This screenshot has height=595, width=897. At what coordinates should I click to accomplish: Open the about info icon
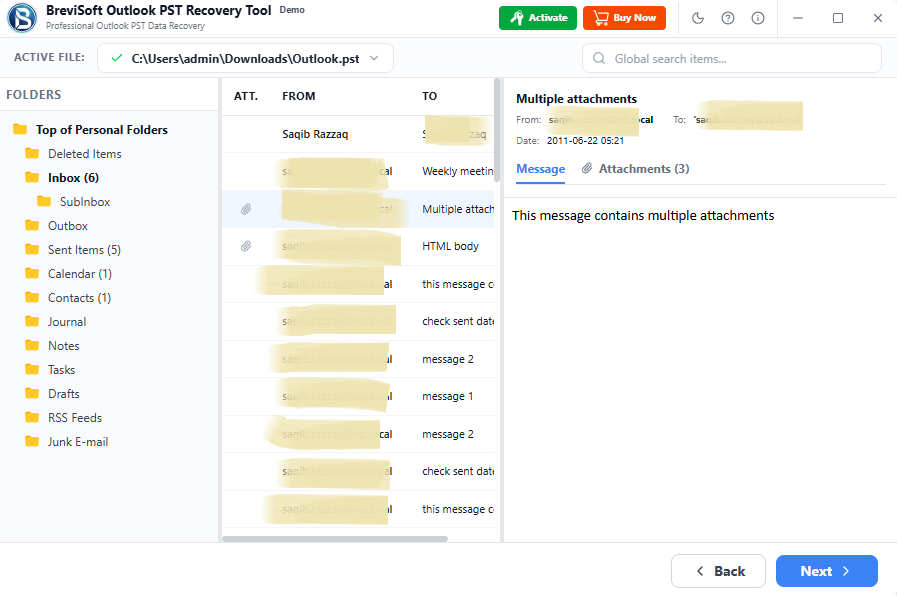(x=758, y=18)
